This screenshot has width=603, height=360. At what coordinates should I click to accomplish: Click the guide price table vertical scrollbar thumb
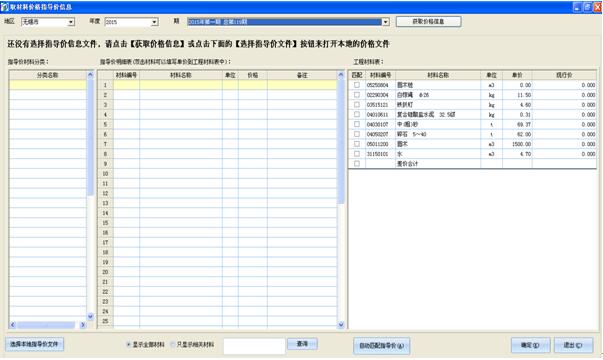(x=341, y=141)
